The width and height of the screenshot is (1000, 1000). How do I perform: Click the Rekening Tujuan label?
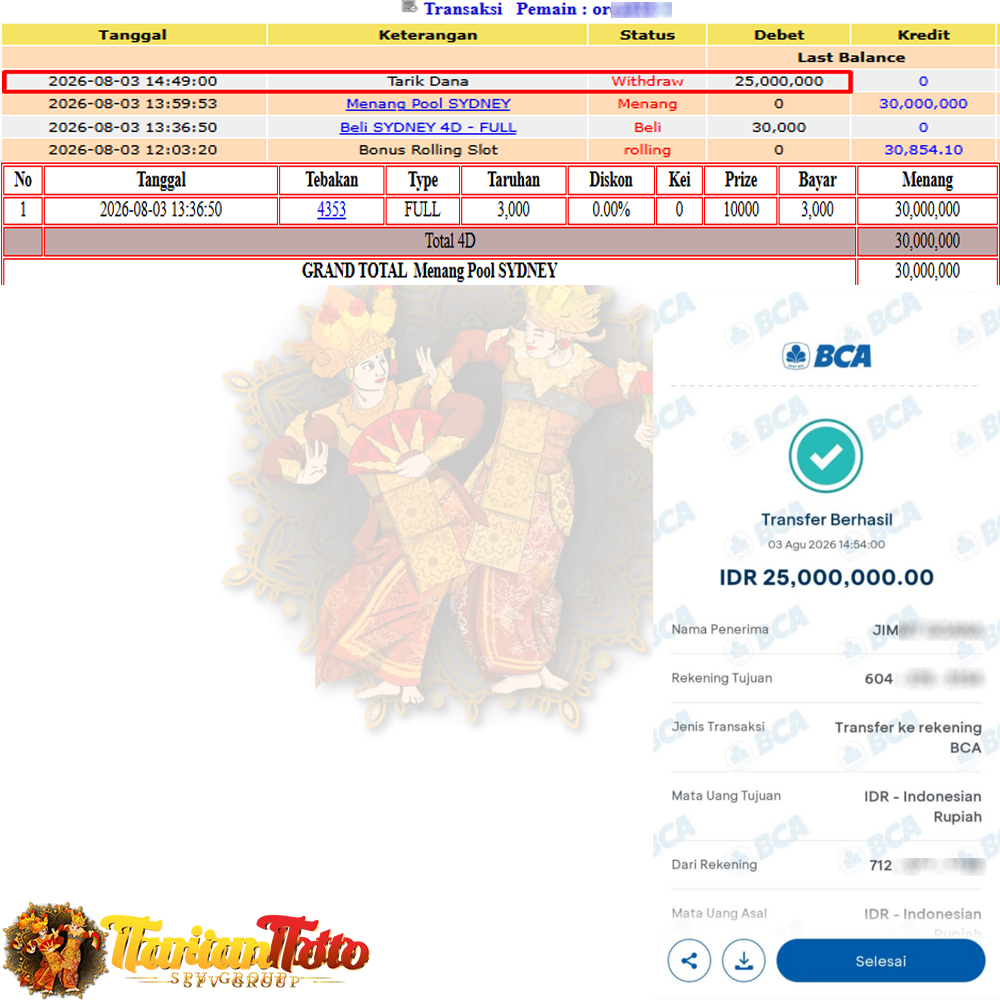point(722,678)
